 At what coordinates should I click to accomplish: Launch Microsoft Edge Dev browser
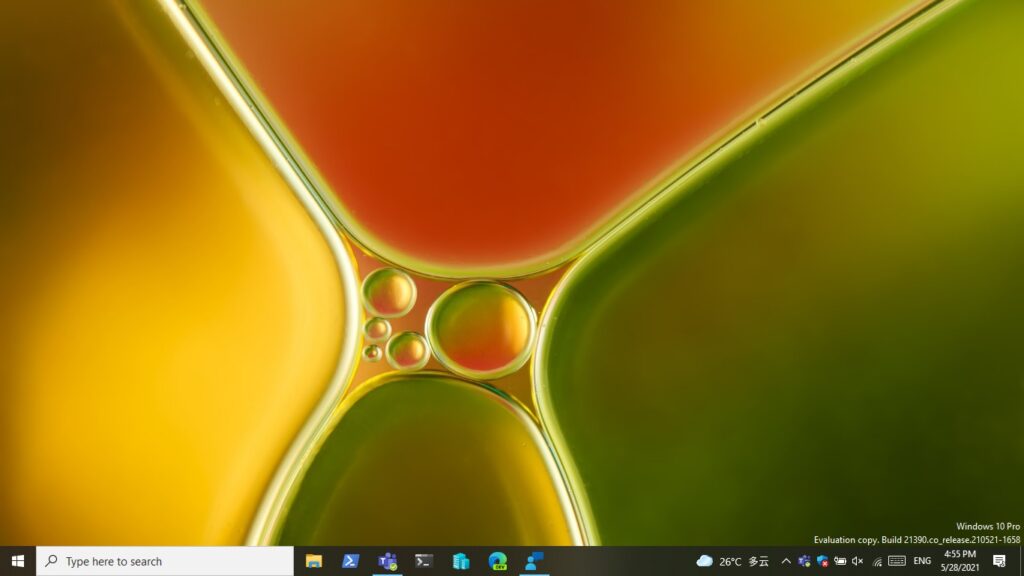(x=497, y=561)
